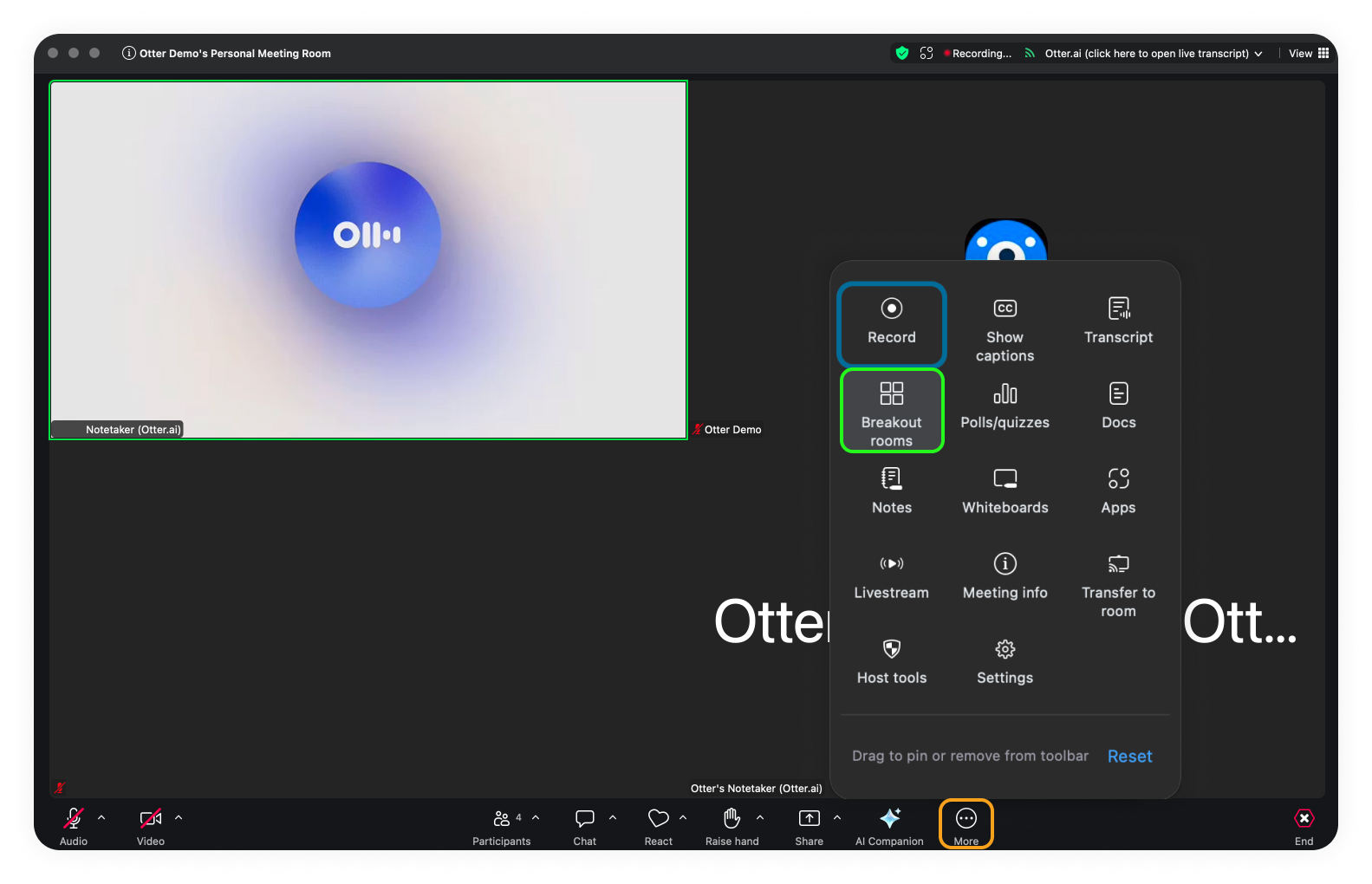Expand the Participants options arrow
This screenshot has width=1372, height=884.
click(536, 817)
